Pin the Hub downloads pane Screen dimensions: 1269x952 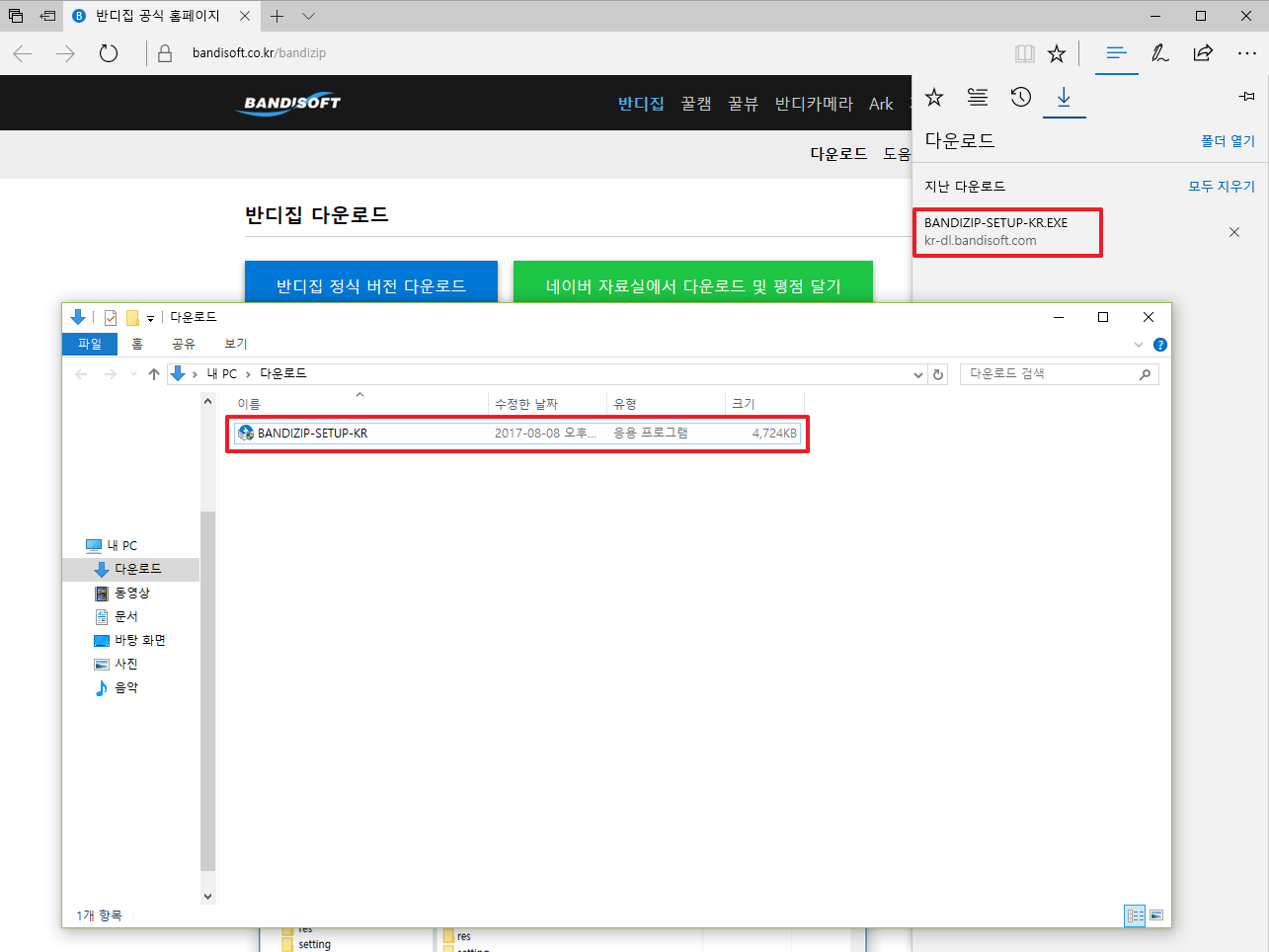click(1246, 96)
